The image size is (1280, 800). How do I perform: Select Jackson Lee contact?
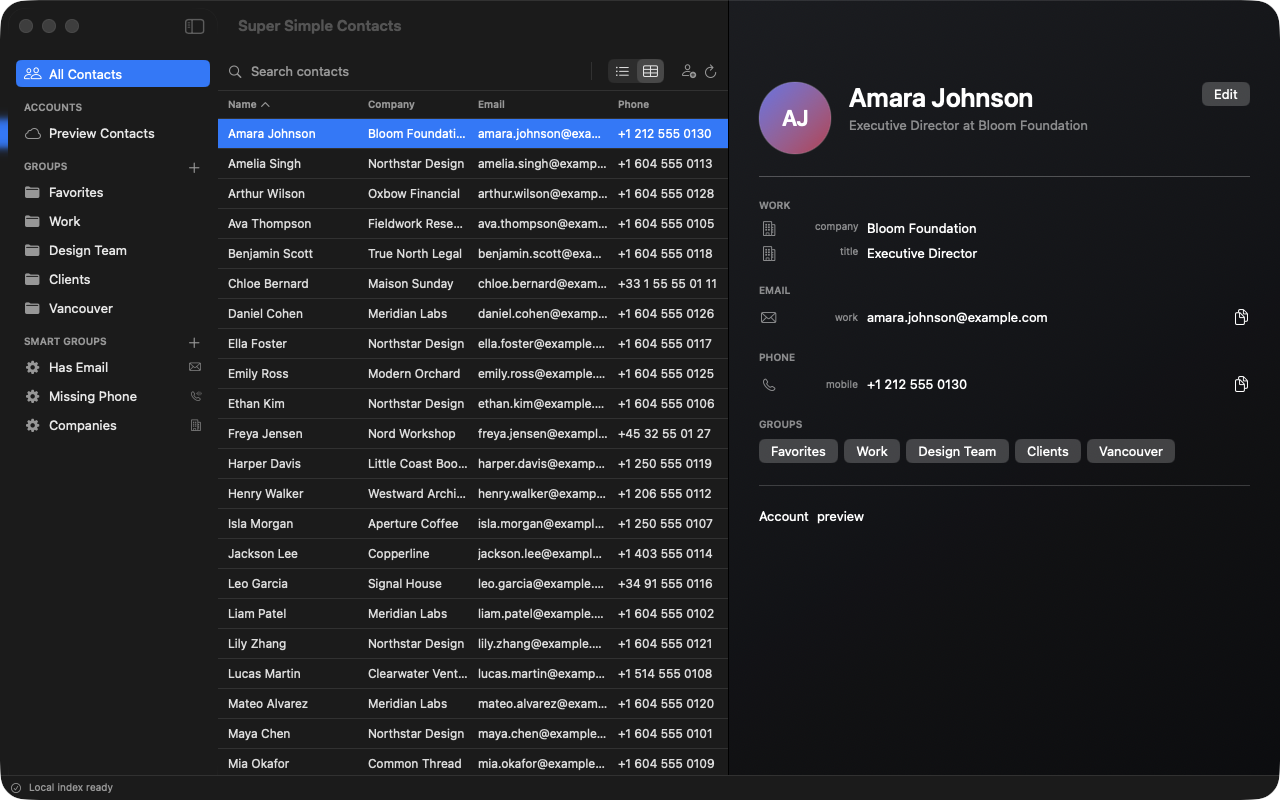473,554
